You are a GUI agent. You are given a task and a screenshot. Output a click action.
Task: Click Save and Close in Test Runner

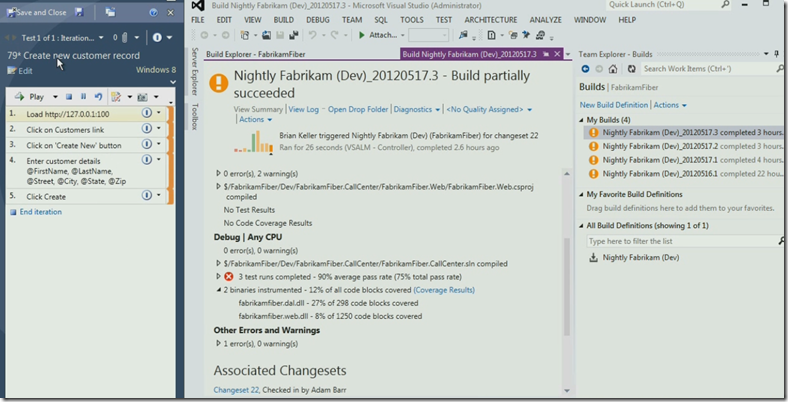coord(37,13)
